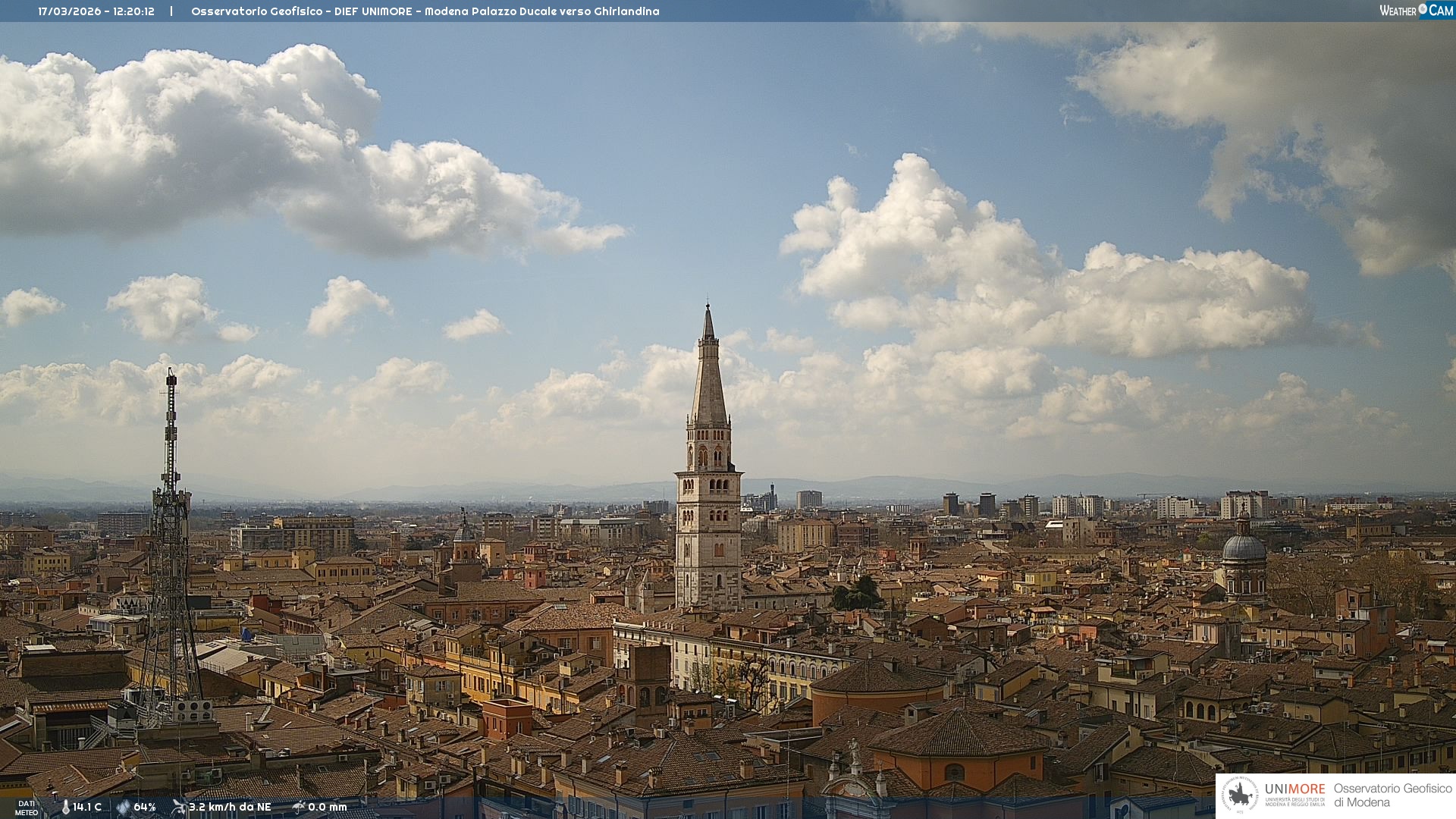
Task: Click the camera lens in WeatherCam logo
Action: pyautogui.click(x=1423, y=9)
